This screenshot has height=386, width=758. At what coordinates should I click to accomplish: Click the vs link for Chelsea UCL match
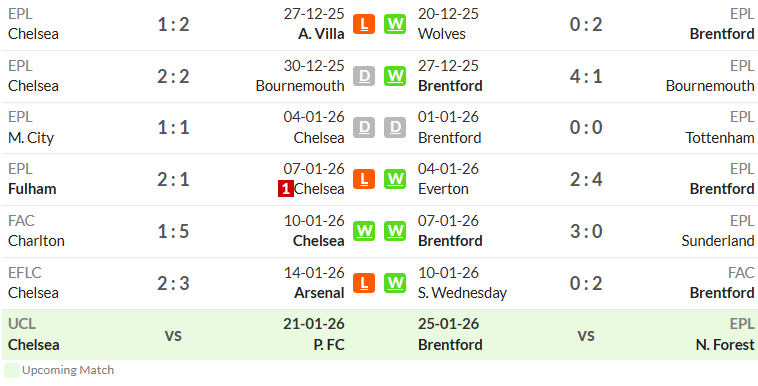173,335
